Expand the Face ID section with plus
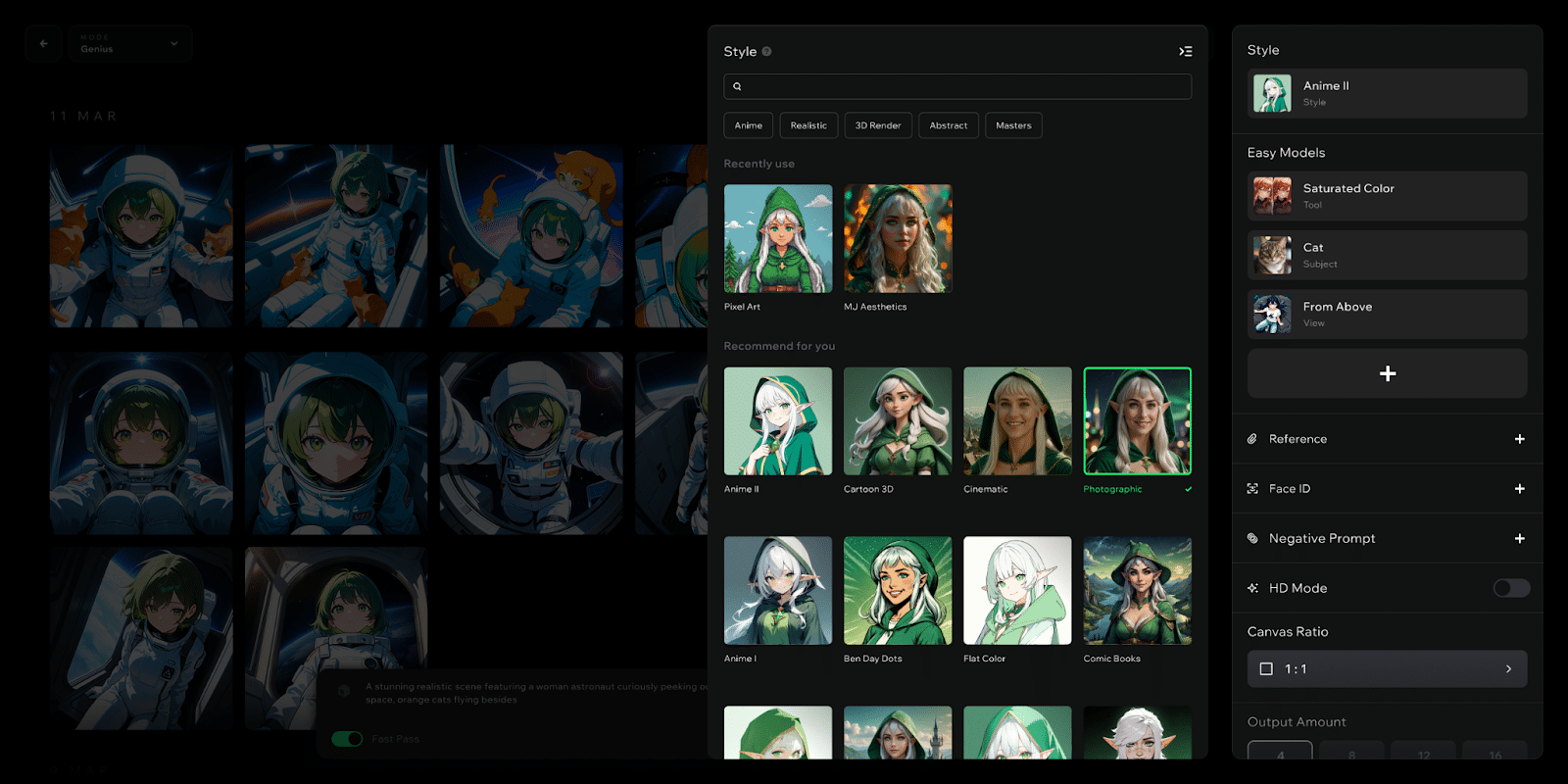 pos(1519,488)
